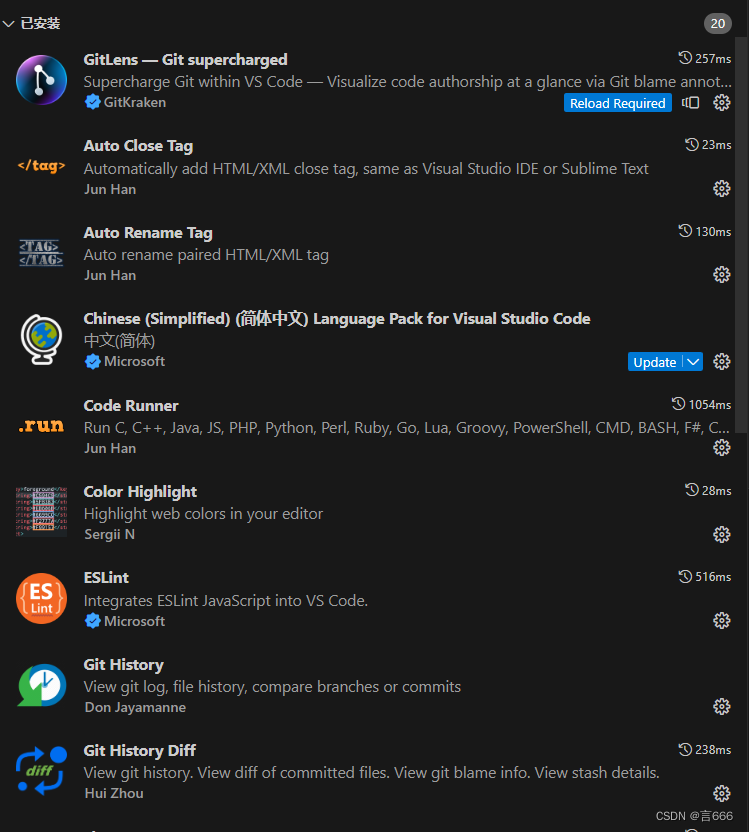Click the Auto Close Tag 23ms activation icon

click(x=692, y=144)
